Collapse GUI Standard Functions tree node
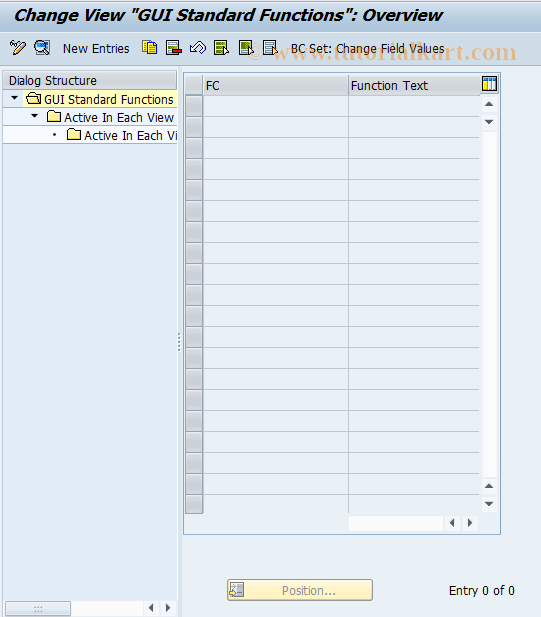 pyautogui.click(x=15, y=98)
